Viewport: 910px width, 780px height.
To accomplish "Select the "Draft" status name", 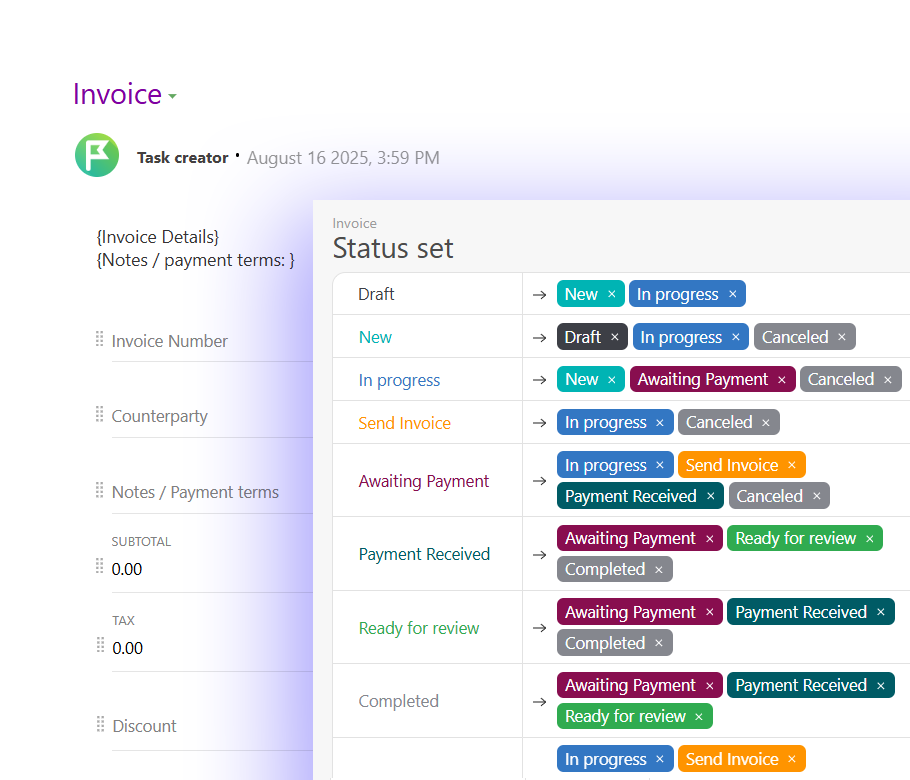I will [375, 294].
